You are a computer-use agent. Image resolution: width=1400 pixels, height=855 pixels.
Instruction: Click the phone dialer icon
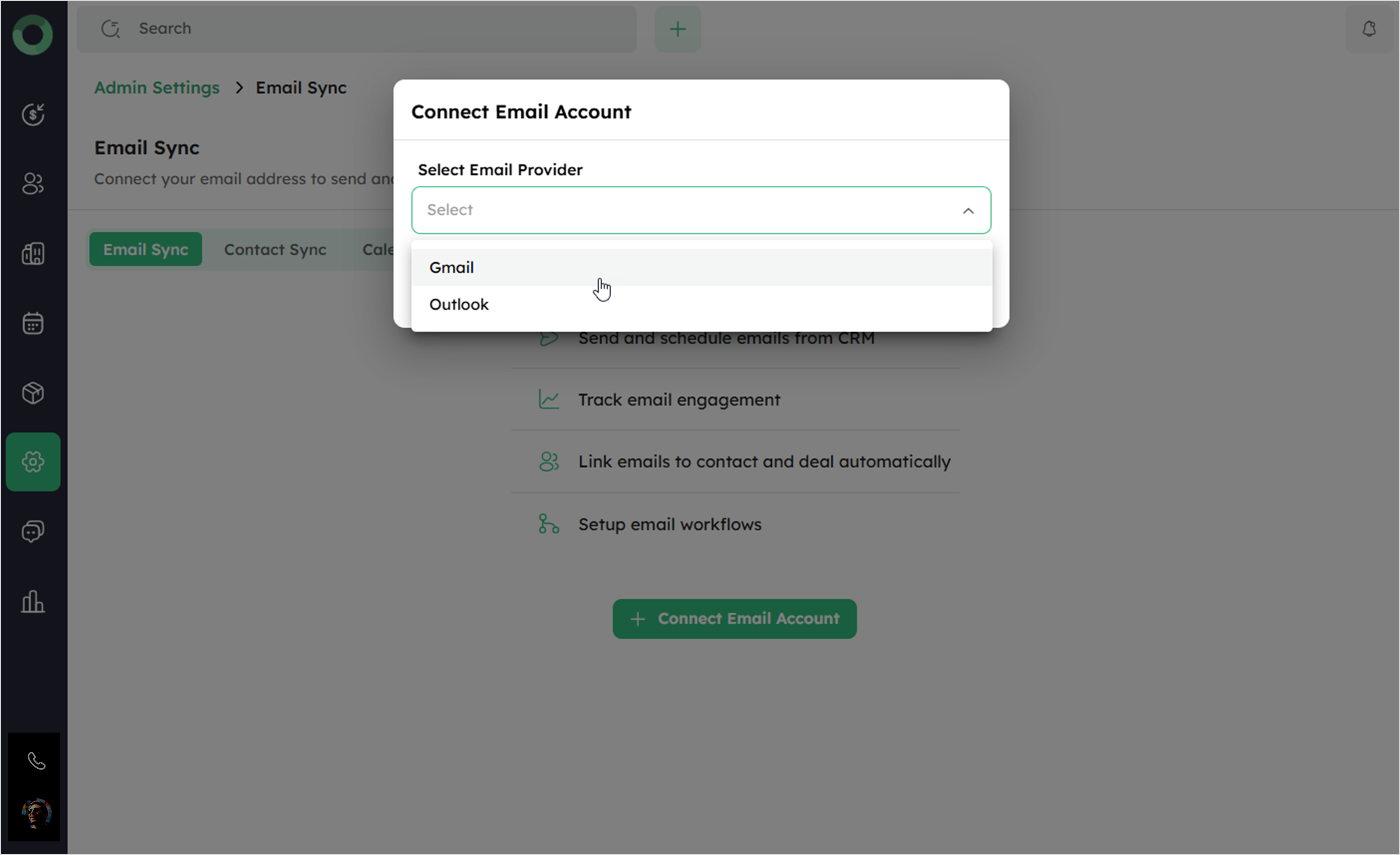[x=37, y=761]
